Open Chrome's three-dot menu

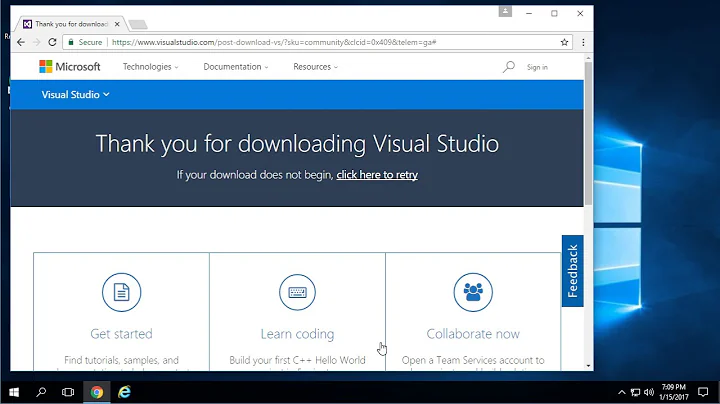click(x=583, y=42)
